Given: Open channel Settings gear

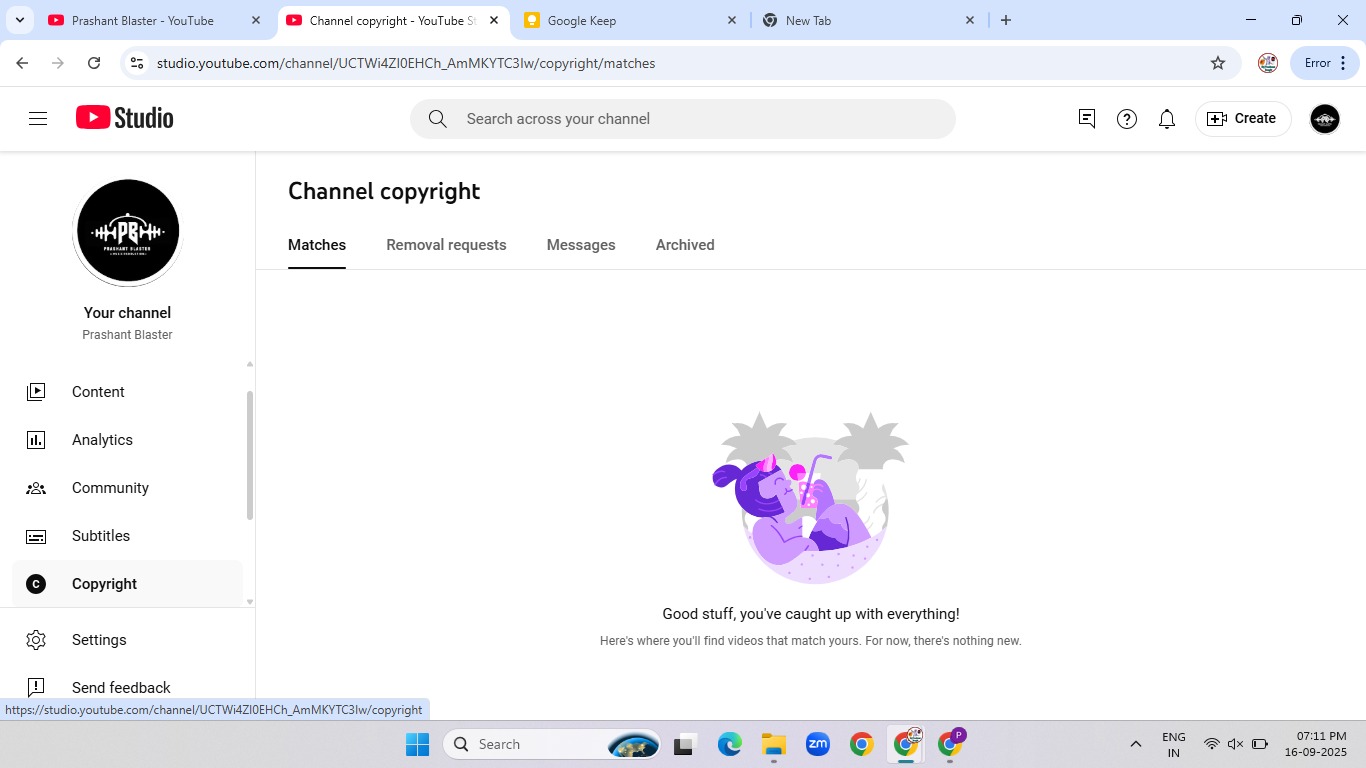Looking at the screenshot, I should coord(99,640).
